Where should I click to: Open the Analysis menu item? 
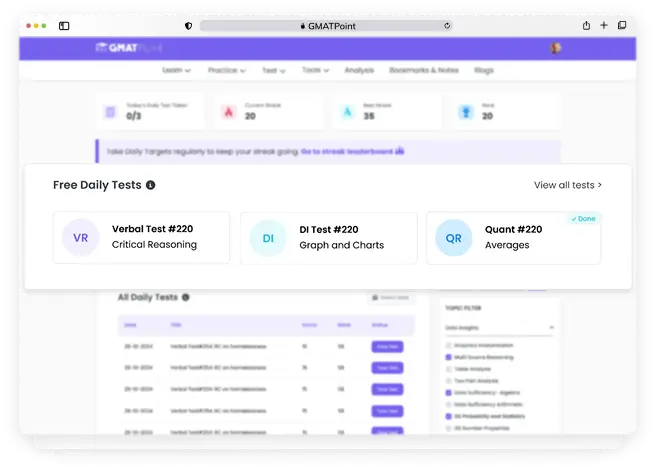coord(359,70)
